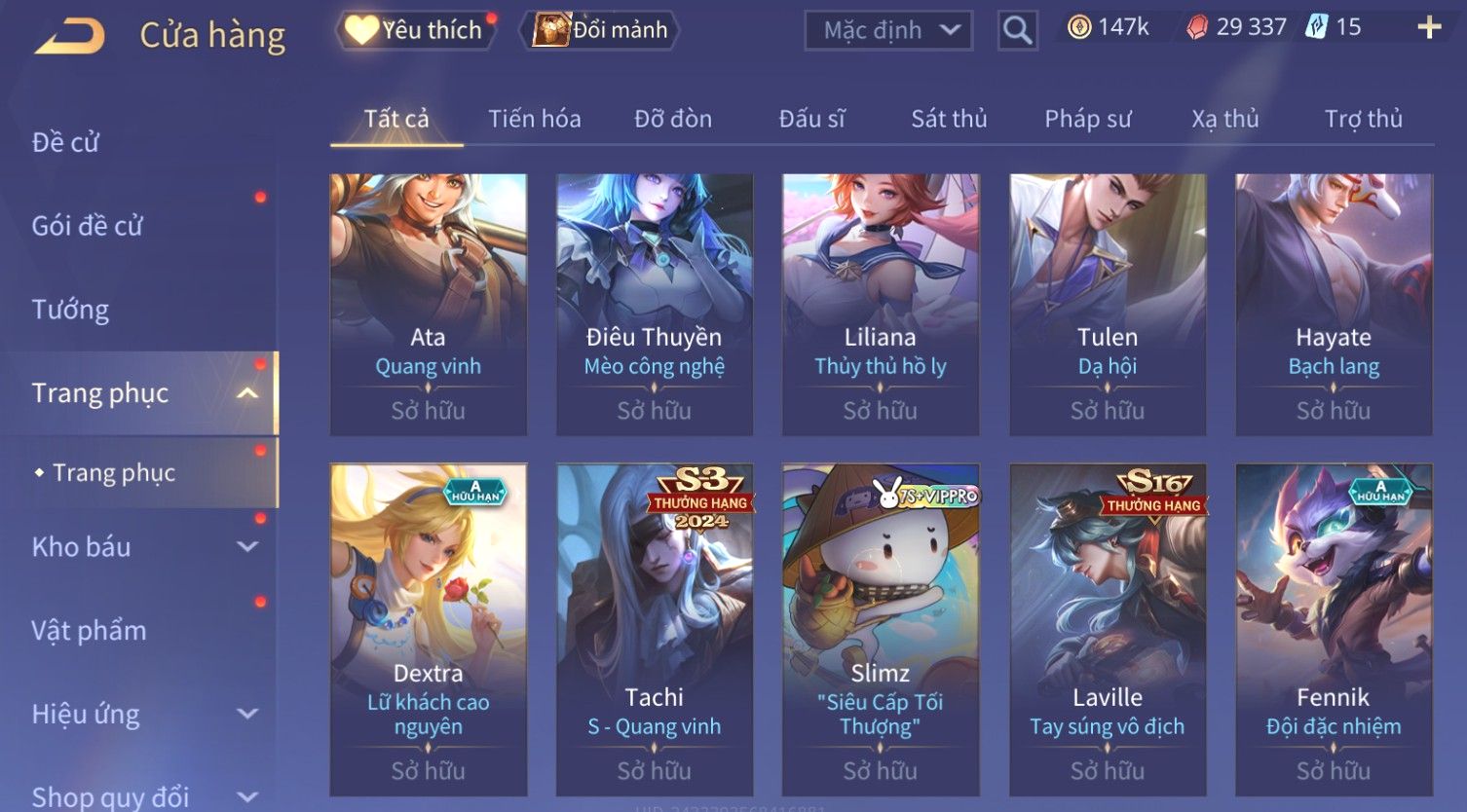Open the Mặc định sort dropdown
This screenshot has height=812, width=1467.
(x=888, y=31)
